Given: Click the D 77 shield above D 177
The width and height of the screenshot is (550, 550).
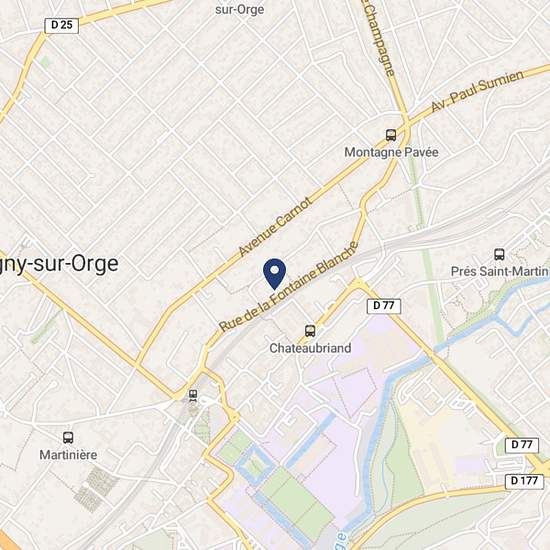Looking at the screenshot, I should [522, 445].
